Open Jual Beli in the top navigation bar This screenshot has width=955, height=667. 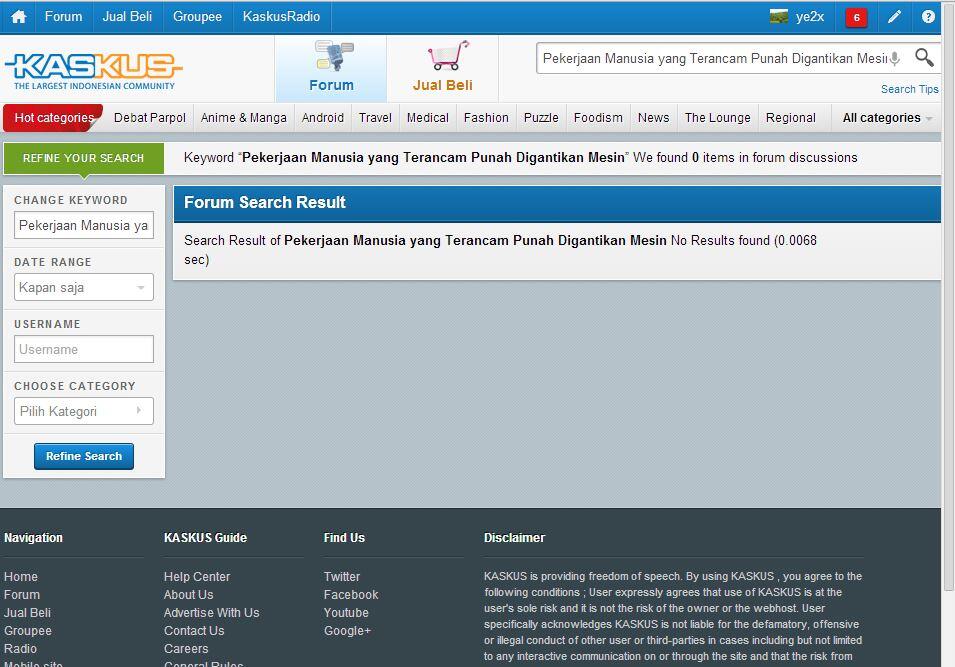127,16
